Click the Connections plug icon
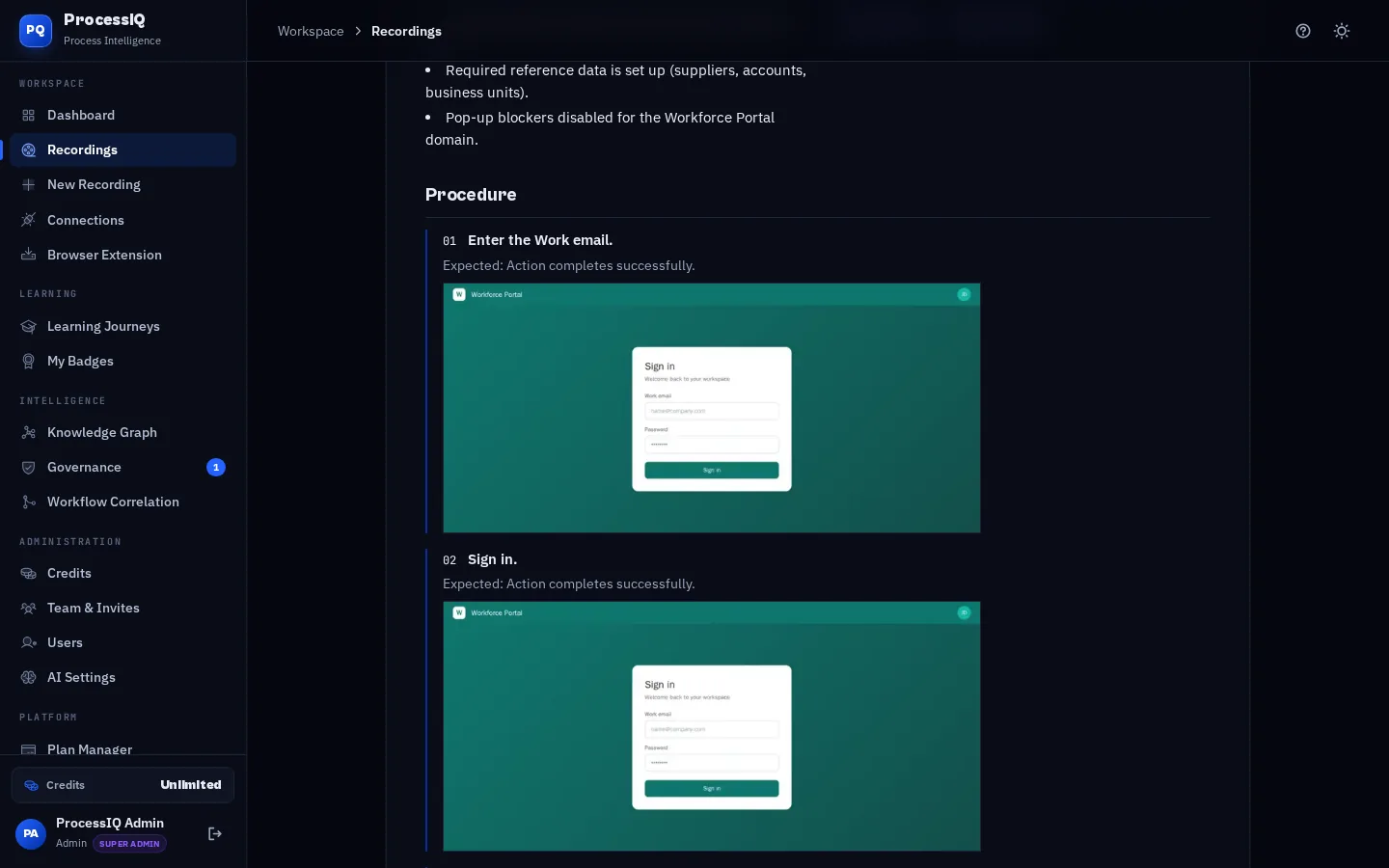Screen dimensions: 1389x868 (x=29, y=220)
